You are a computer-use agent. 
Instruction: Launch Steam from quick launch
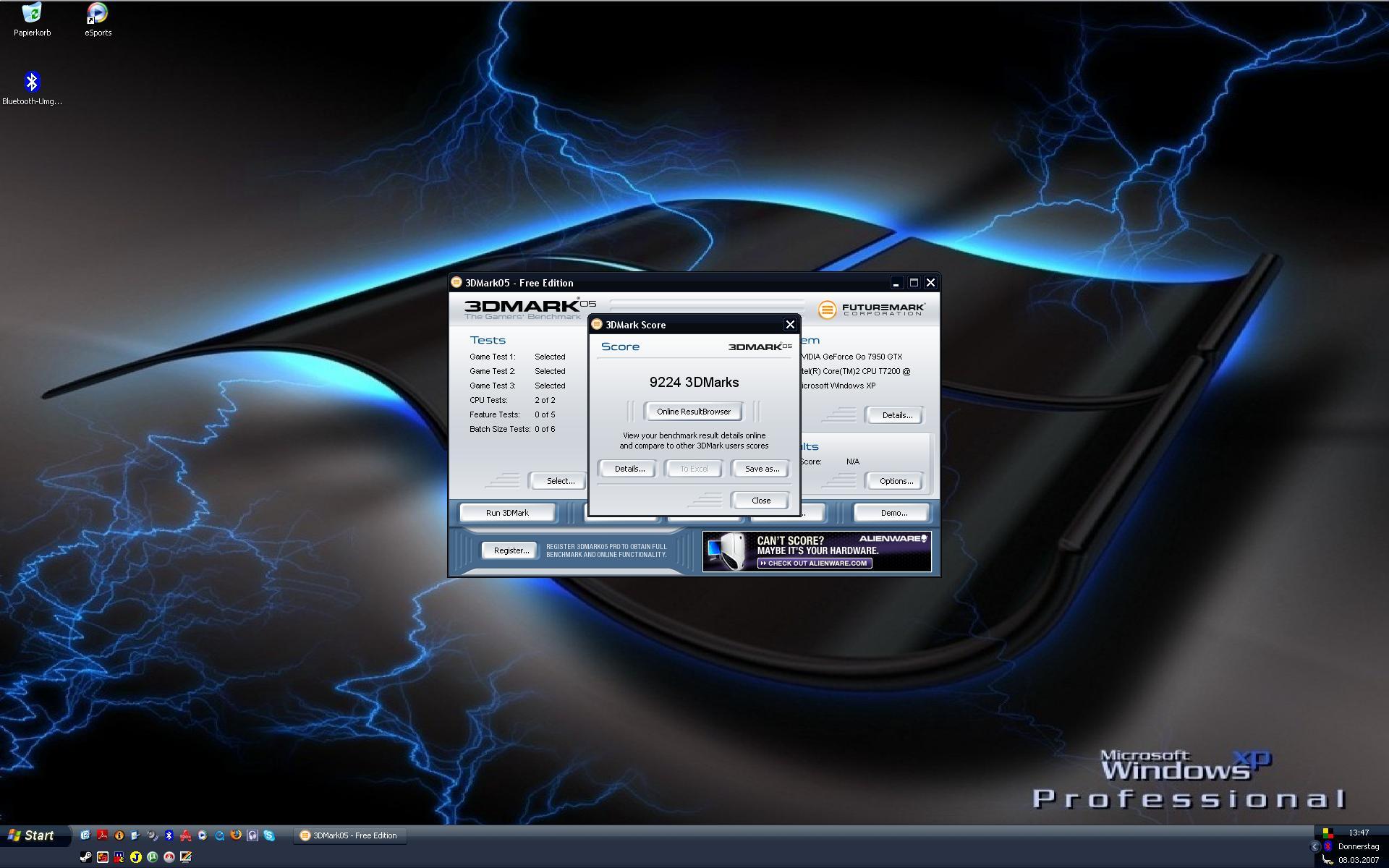86,857
